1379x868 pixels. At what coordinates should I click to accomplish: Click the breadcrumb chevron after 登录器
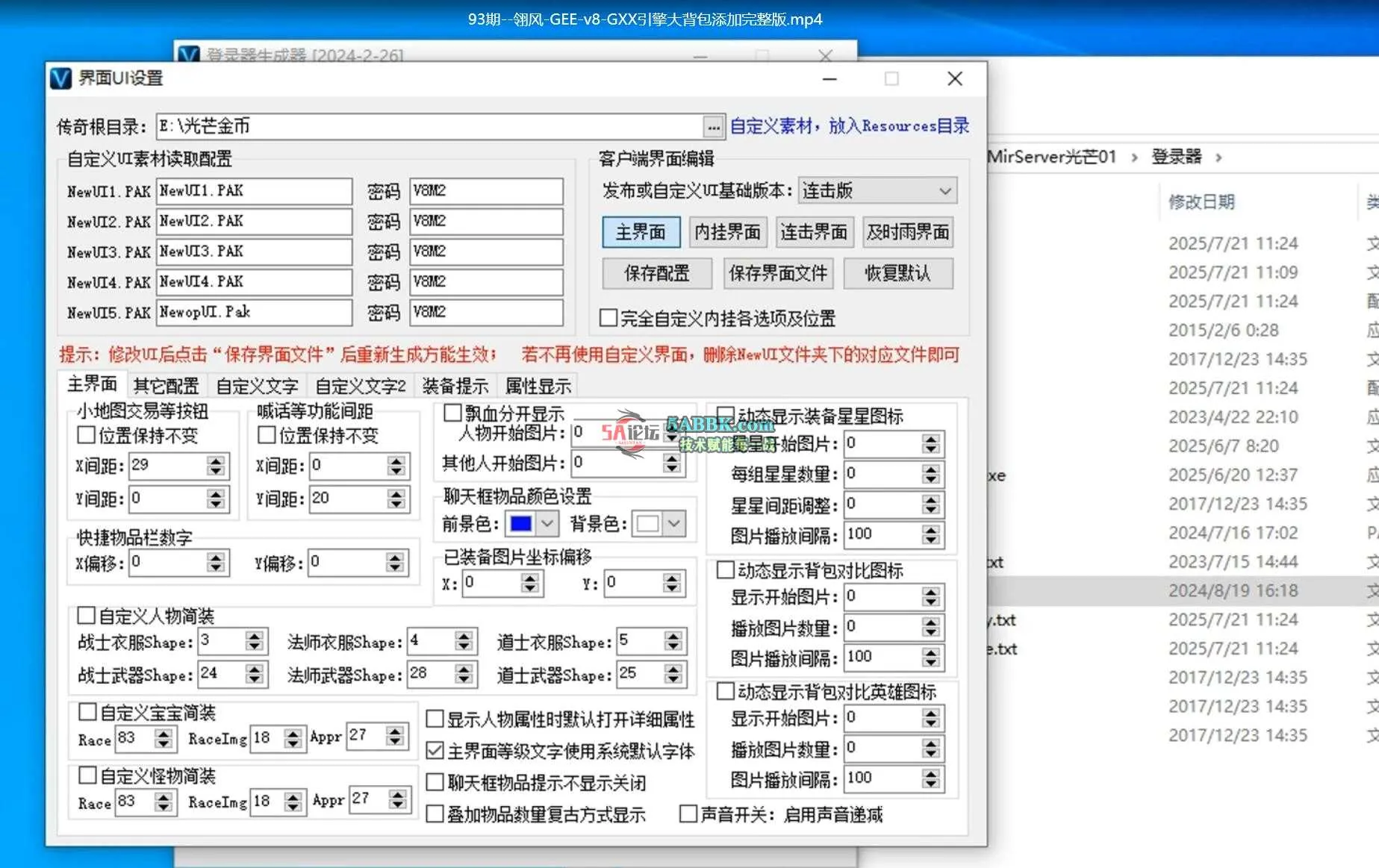1218,157
